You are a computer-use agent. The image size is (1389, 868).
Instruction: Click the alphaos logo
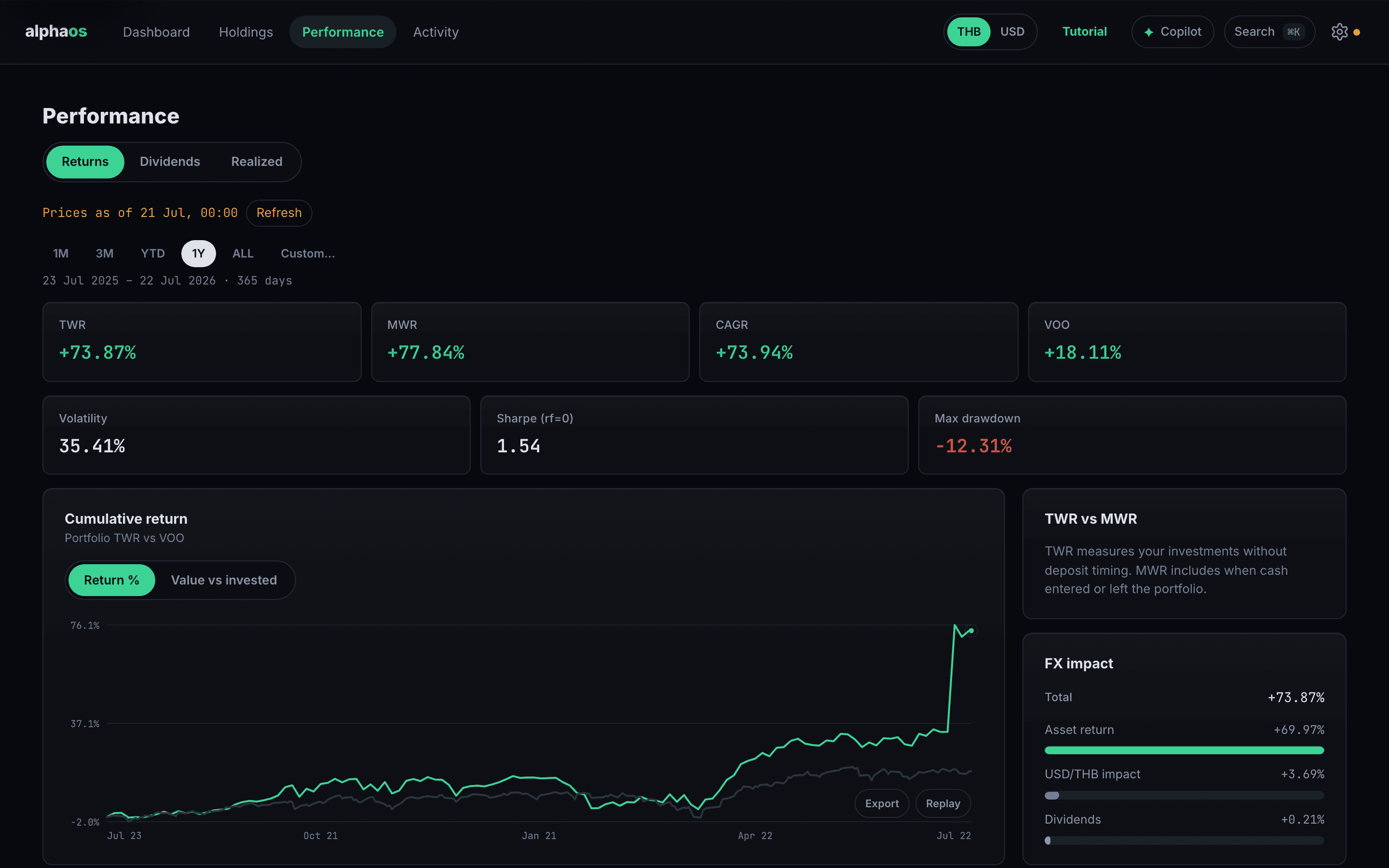(55, 31)
